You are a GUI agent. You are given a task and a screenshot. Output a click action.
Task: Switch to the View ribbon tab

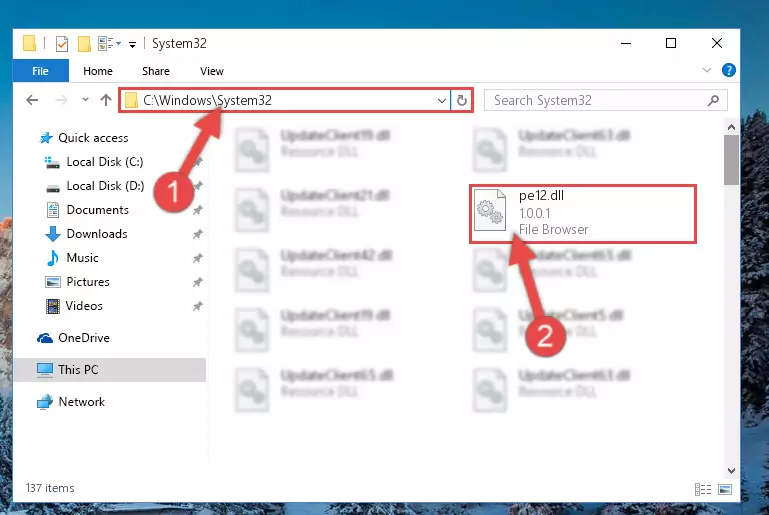click(211, 71)
